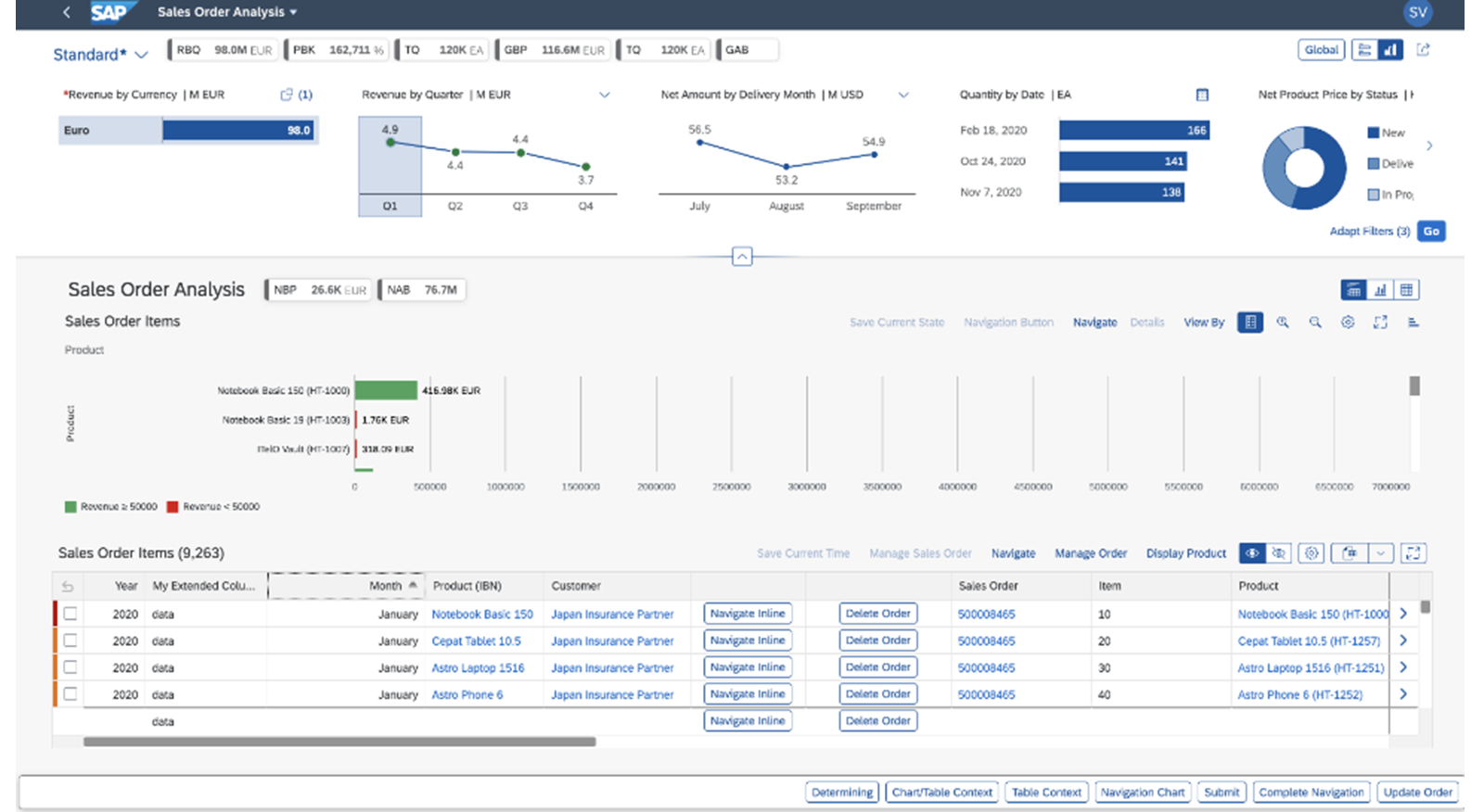Image resolution: width=1484 pixels, height=812 pixels.
Task: Switch content to chart-only view
Action: tap(1380, 290)
